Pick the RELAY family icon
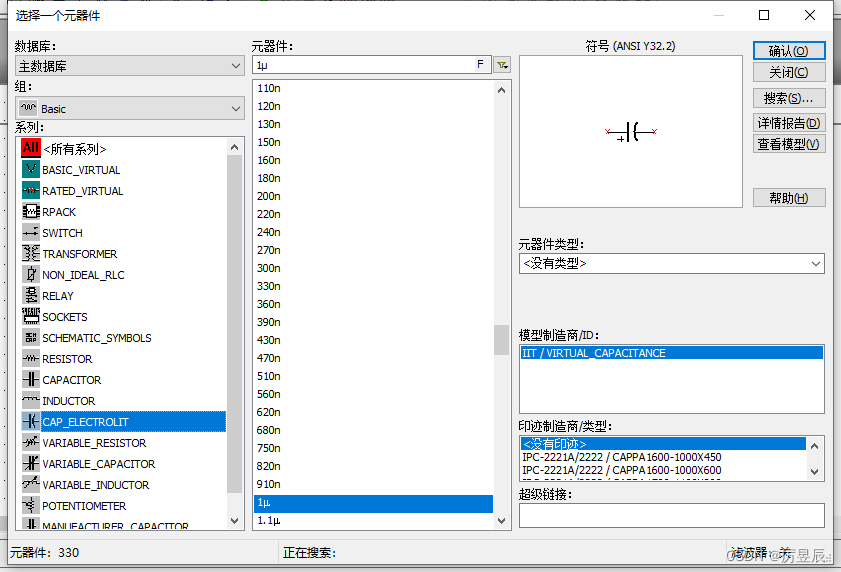 (31, 296)
